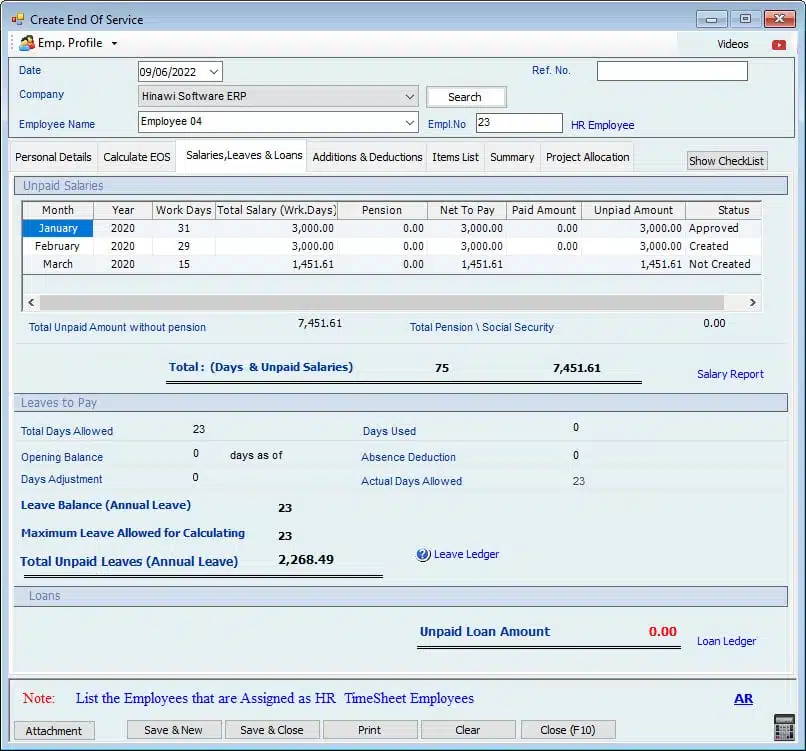The height and width of the screenshot is (751, 806).
Task: Click the Leave Ledger help icon
Action: click(x=423, y=555)
